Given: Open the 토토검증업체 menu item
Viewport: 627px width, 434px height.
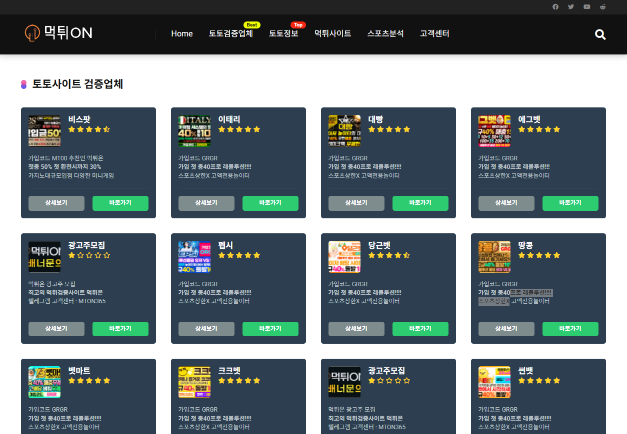Looking at the screenshot, I should (230, 34).
